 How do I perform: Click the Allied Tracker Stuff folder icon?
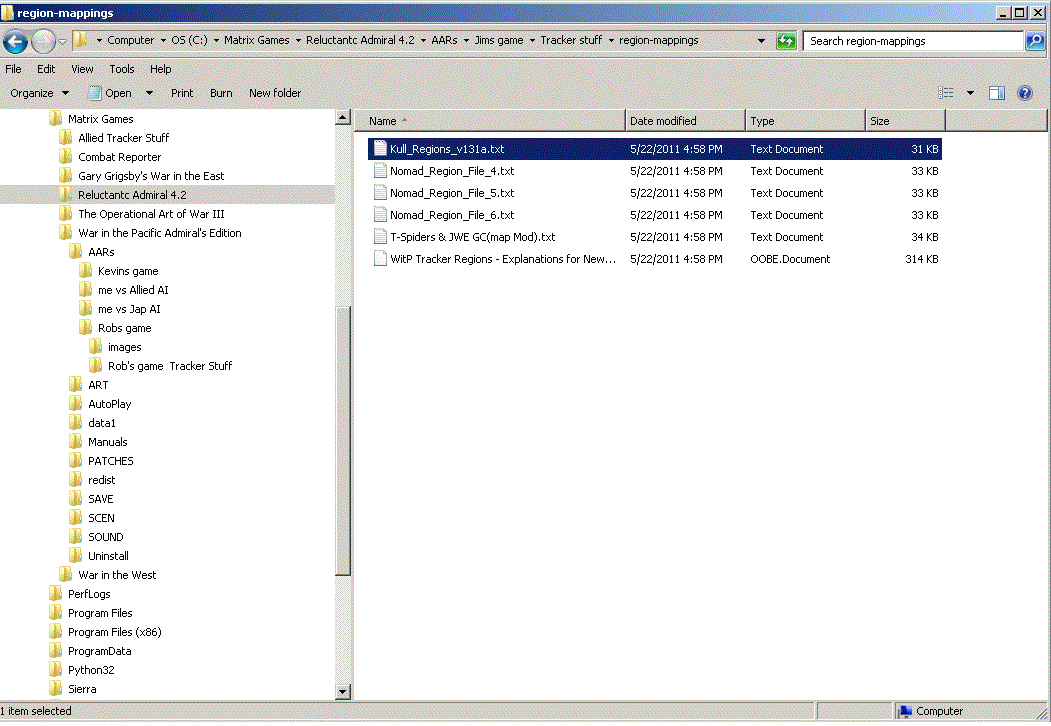pyautogui.click(x=66, y=137)
